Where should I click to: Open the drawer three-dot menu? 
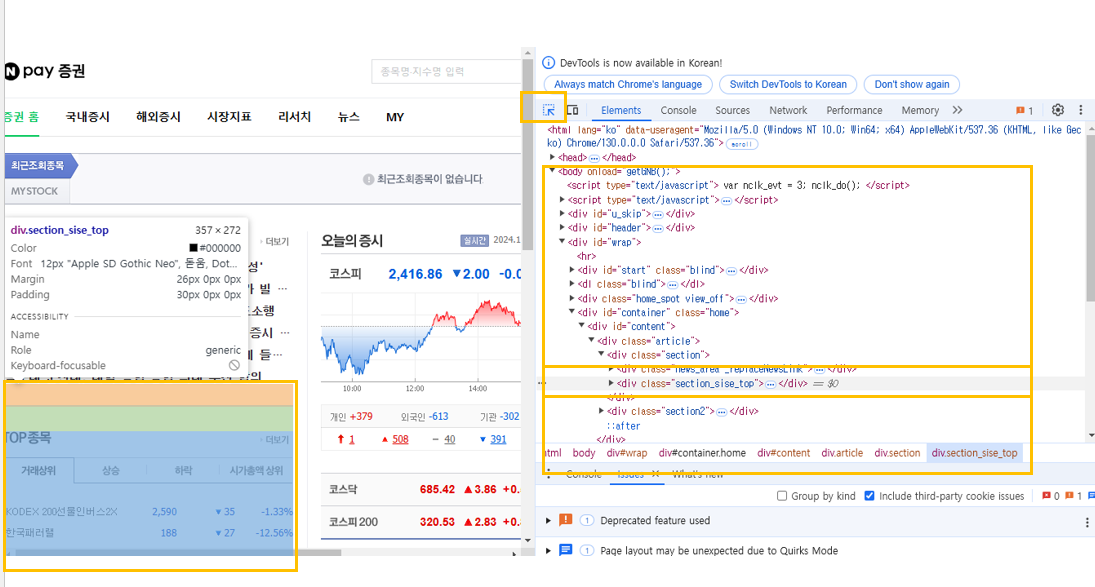[549, 475]
